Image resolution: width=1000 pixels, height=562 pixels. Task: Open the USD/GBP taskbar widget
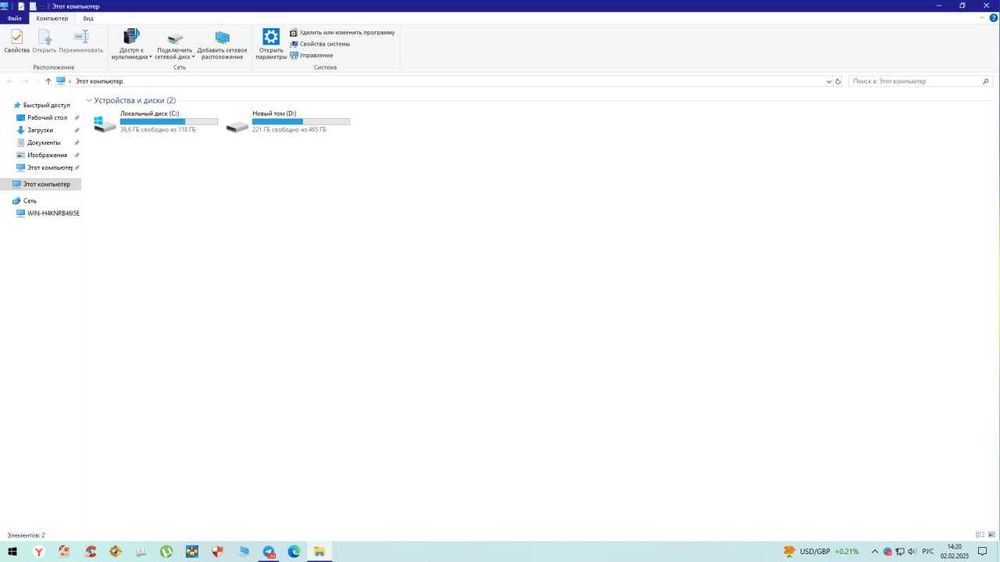(821, 551)
